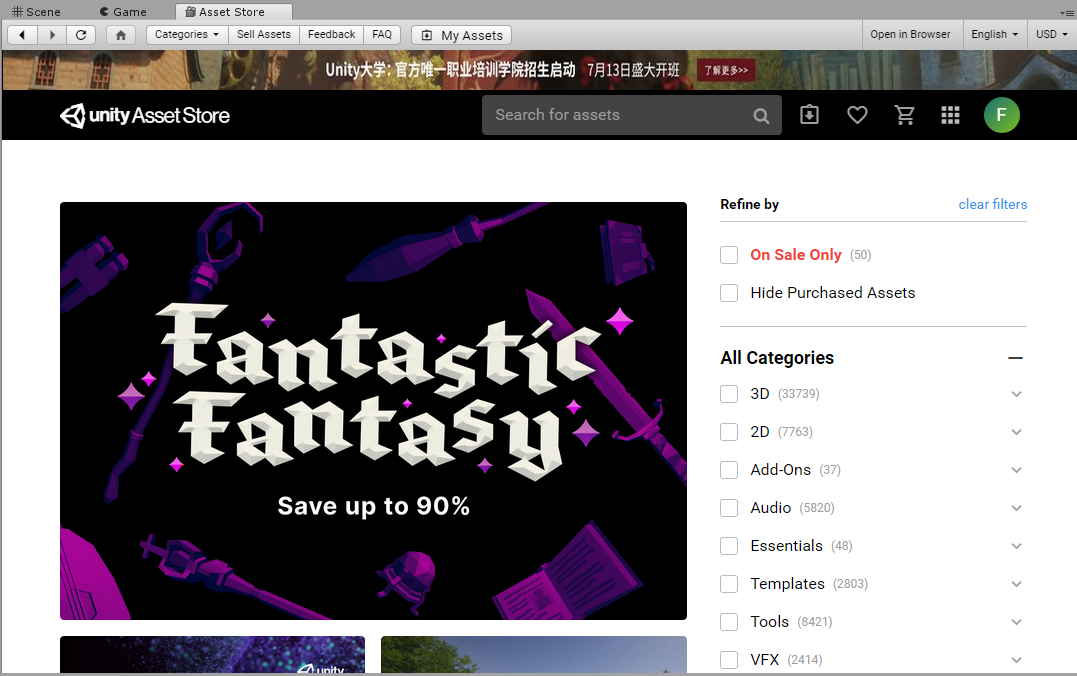Open the apps grid icon
The width and height of the screenshot is (1077, 676).
(951, 115)
